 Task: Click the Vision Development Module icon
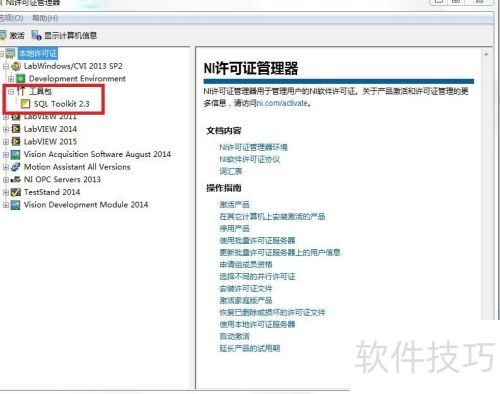(16, 205)
